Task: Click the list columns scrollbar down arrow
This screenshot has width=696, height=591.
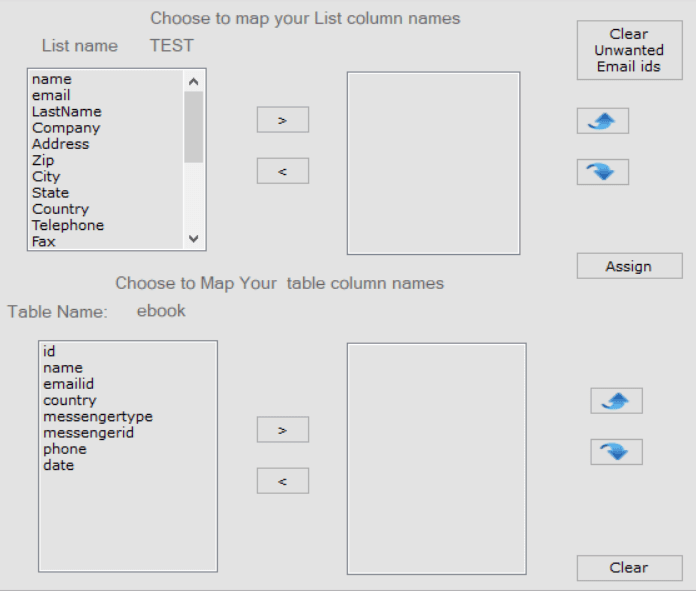Action: click(194, 238)
